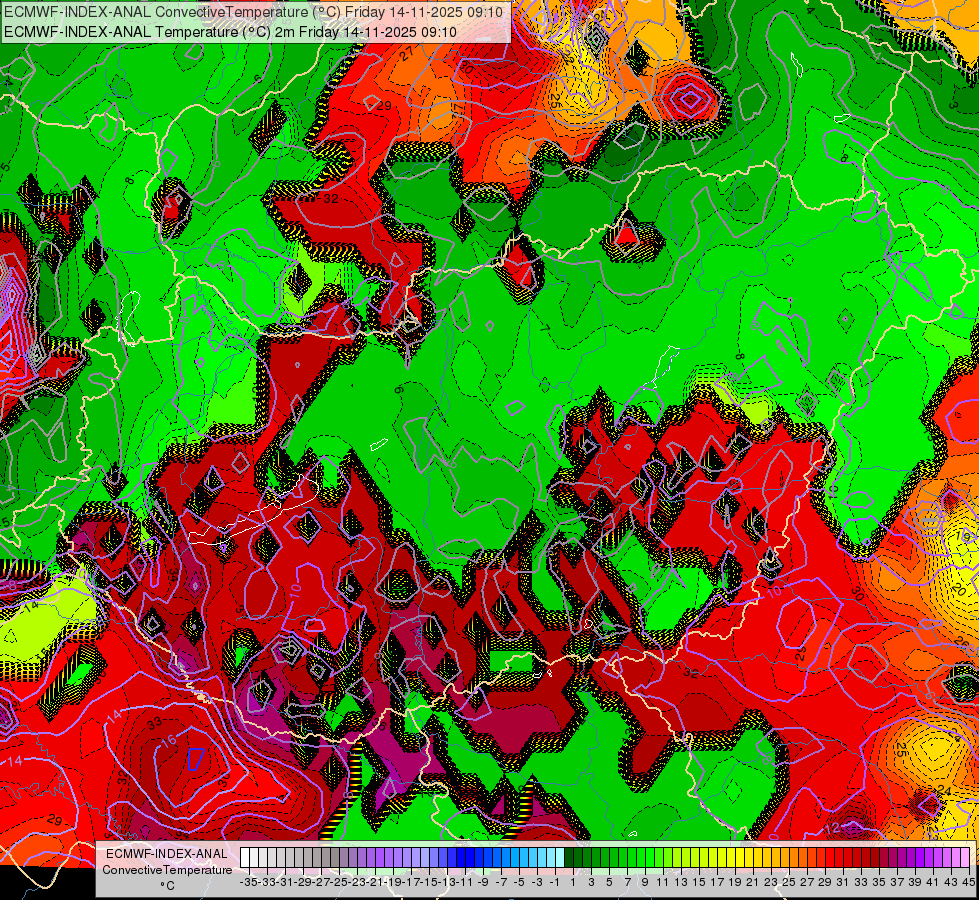The width and height of the screenshot is (979, 900).
Task: Pick the dark green swatch above legend value 1
Action: pos(569,858)
